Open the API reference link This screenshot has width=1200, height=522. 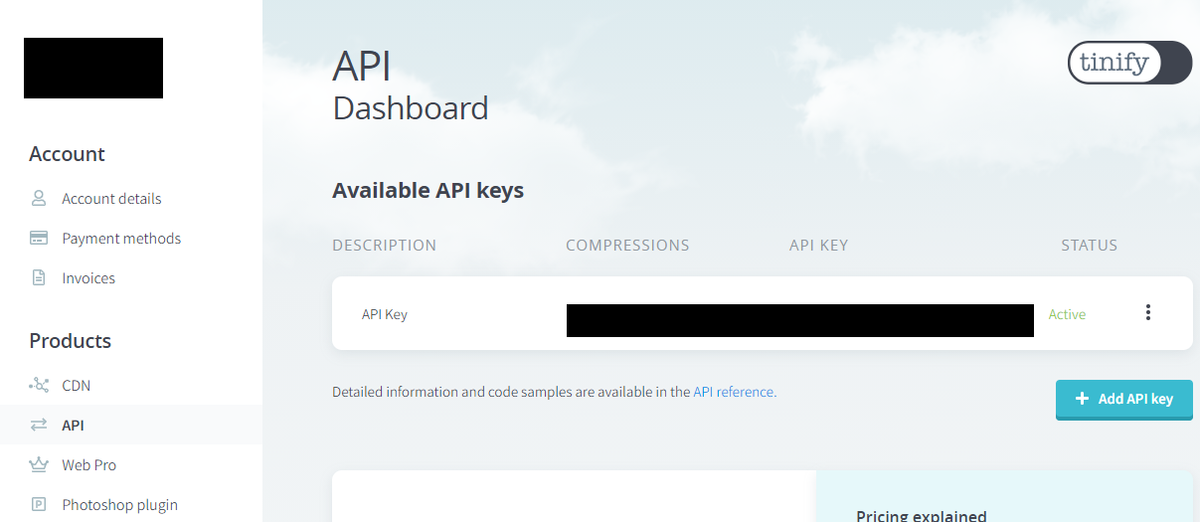point(735,392)
